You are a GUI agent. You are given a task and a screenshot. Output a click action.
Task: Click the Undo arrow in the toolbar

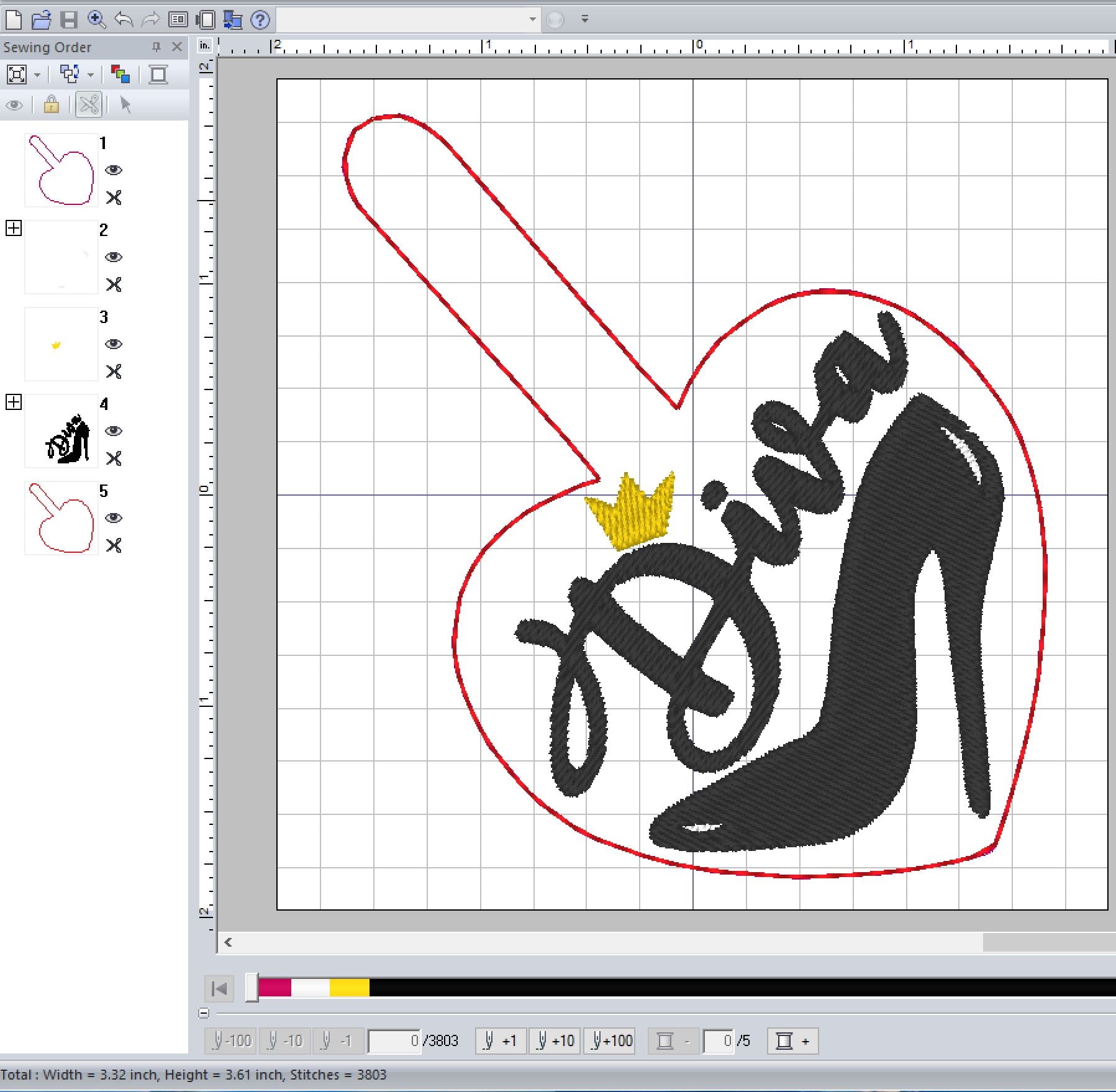124,20
